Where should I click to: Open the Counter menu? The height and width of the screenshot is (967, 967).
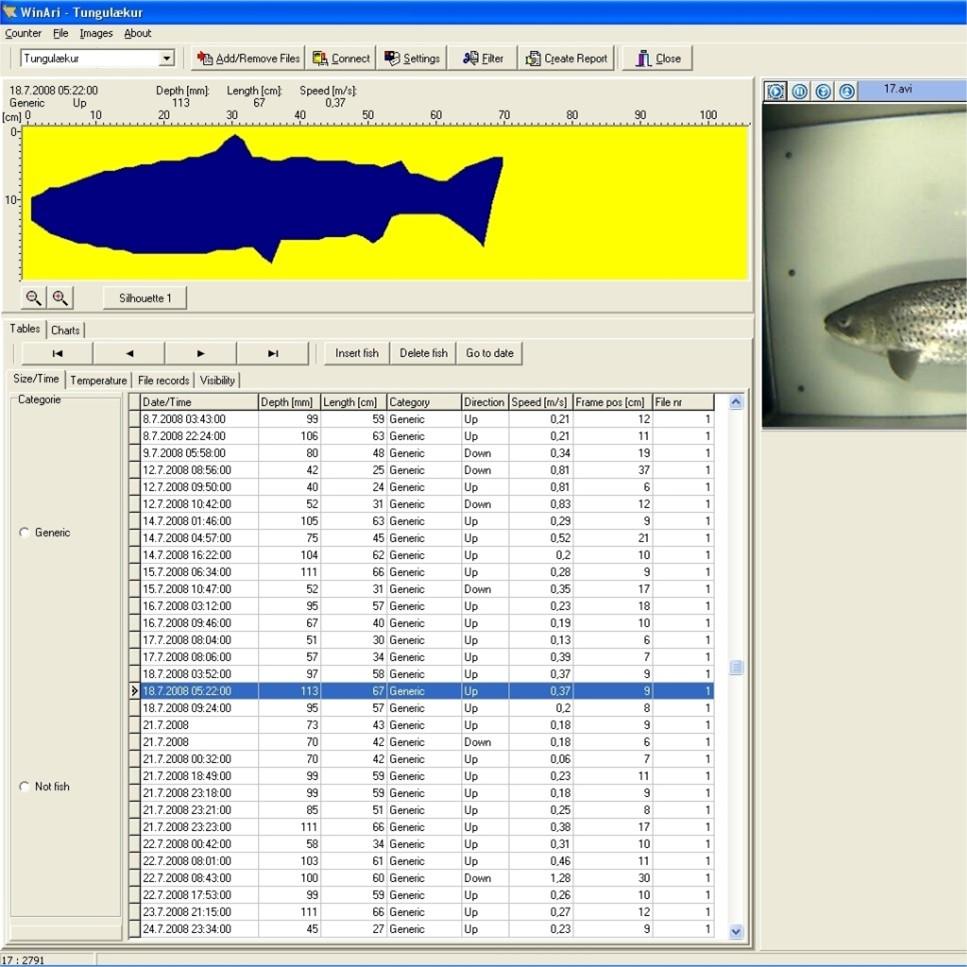tap(23, 33)
